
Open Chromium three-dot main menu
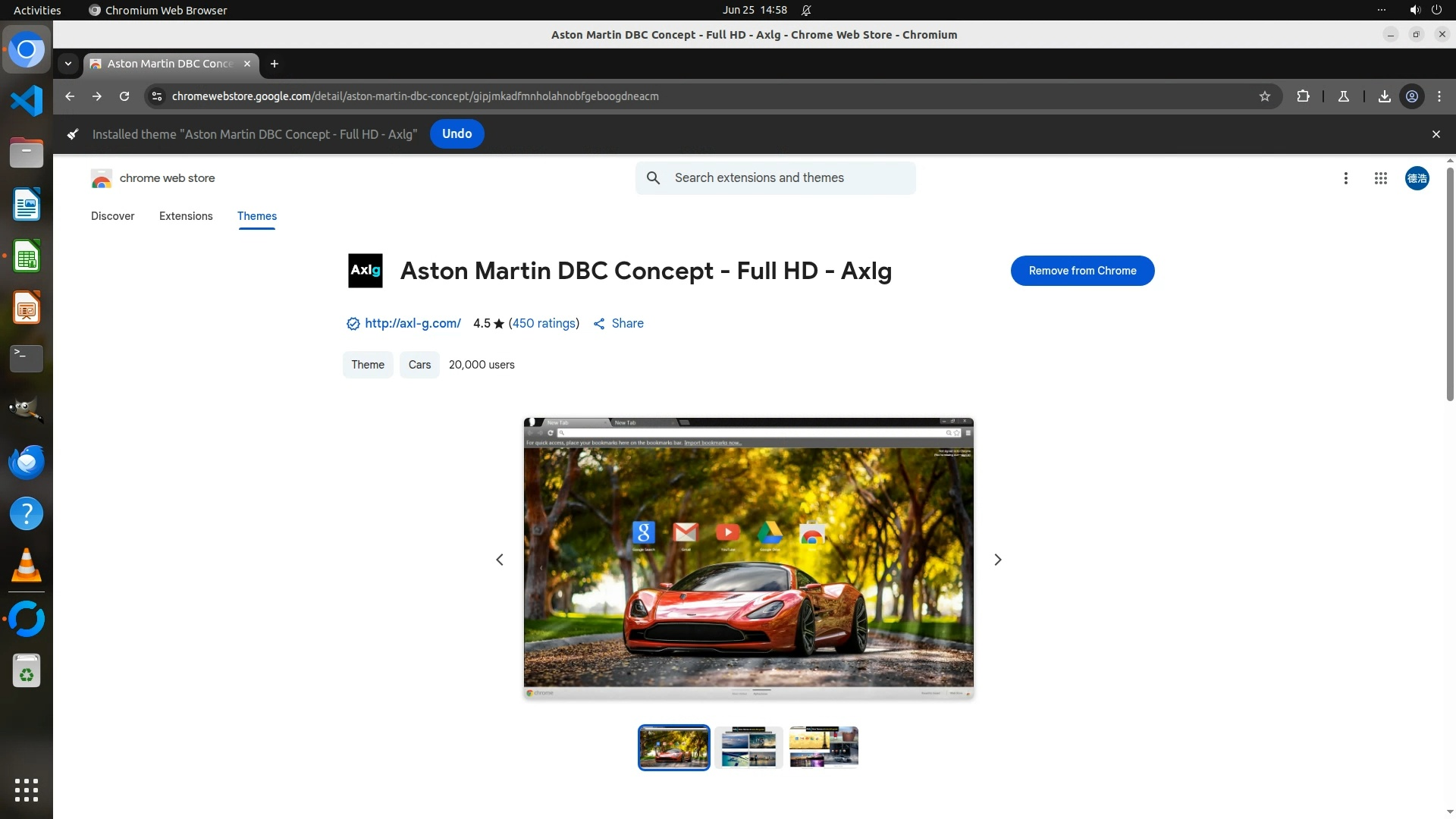(x=1439, y=96)
